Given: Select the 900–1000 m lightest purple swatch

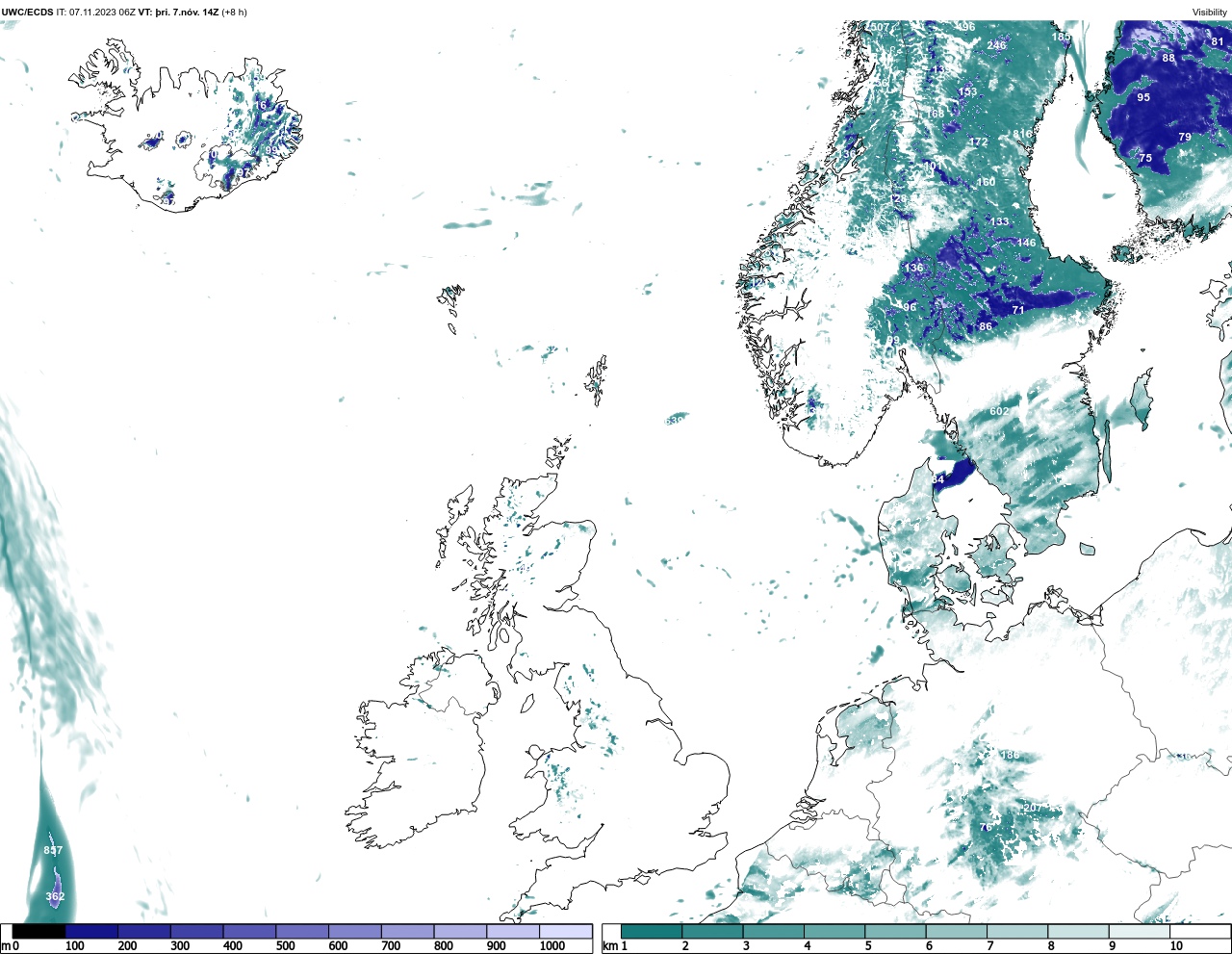Looking at the screenshot, I should (513, 931).
